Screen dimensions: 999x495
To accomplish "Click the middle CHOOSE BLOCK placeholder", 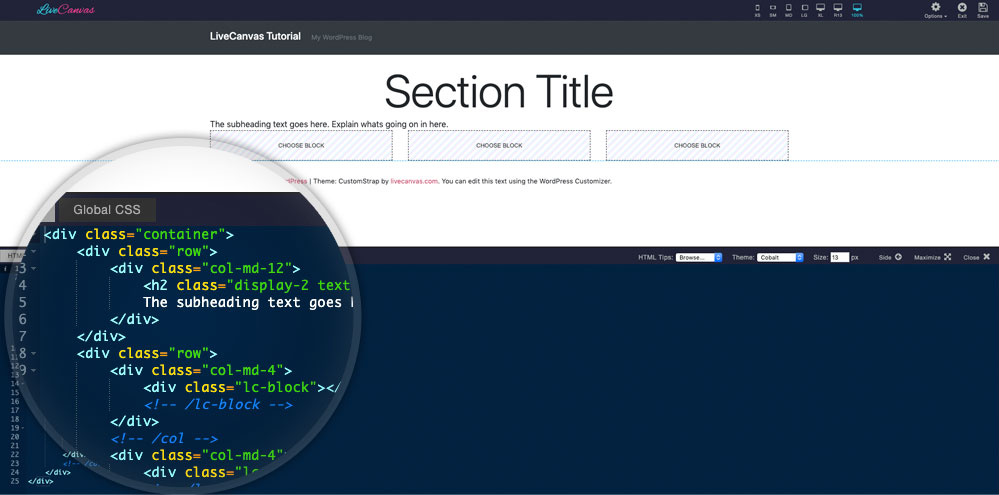I will [499, 145].
